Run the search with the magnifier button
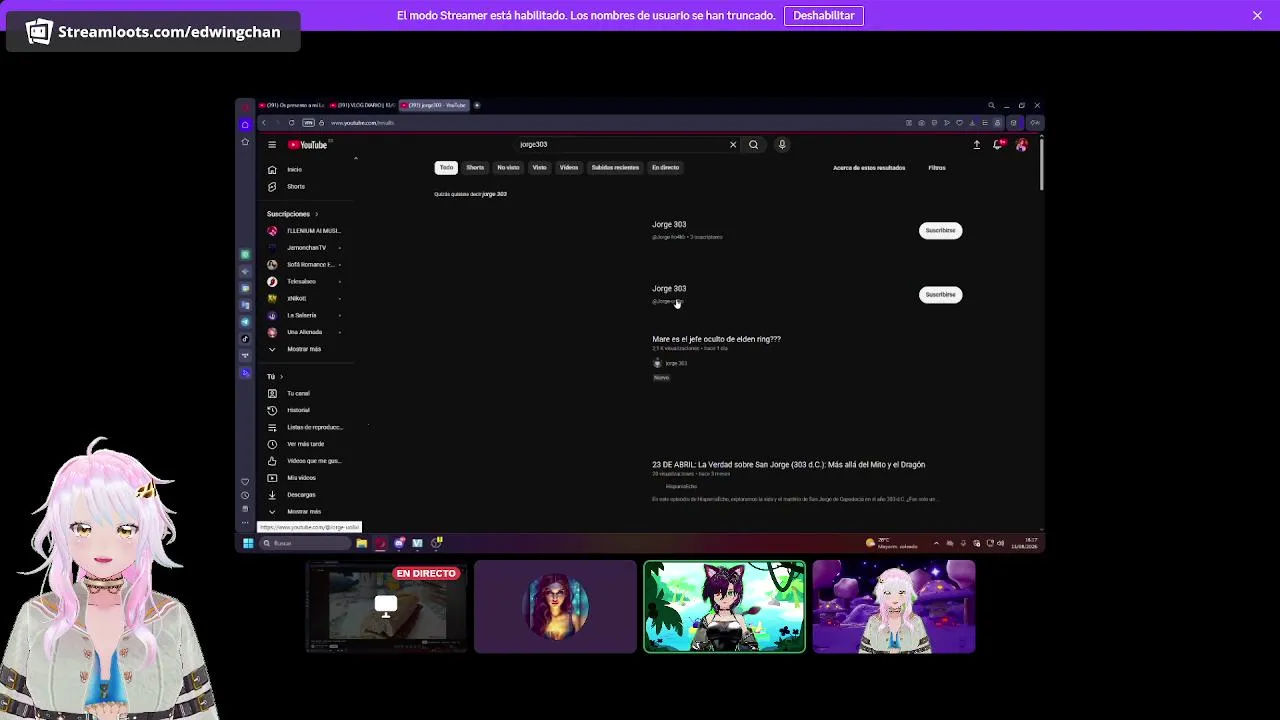This screenshot has height=720, width=1280. (x=754, y=145)
